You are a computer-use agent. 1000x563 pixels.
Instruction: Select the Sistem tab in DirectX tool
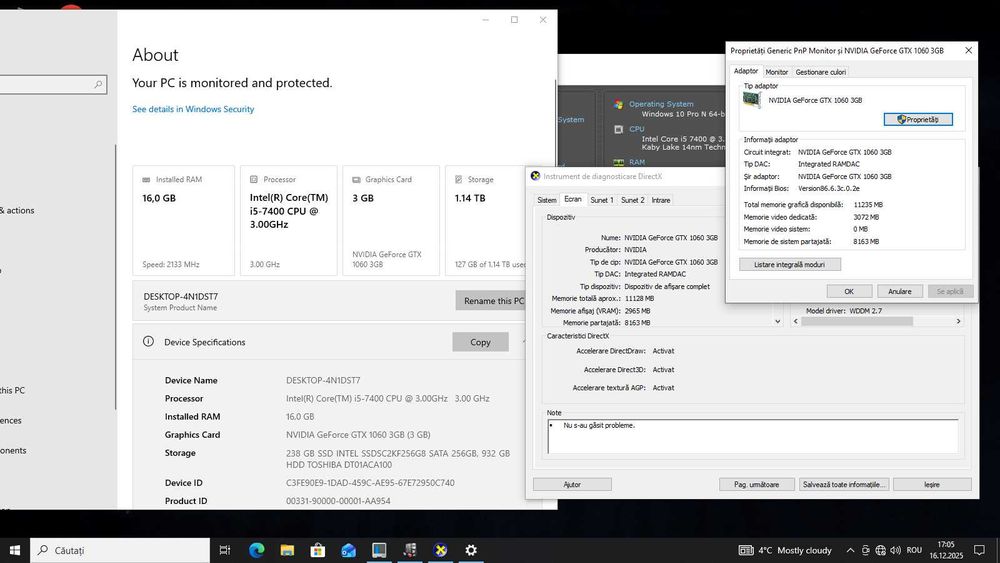(x=547, y=200)
